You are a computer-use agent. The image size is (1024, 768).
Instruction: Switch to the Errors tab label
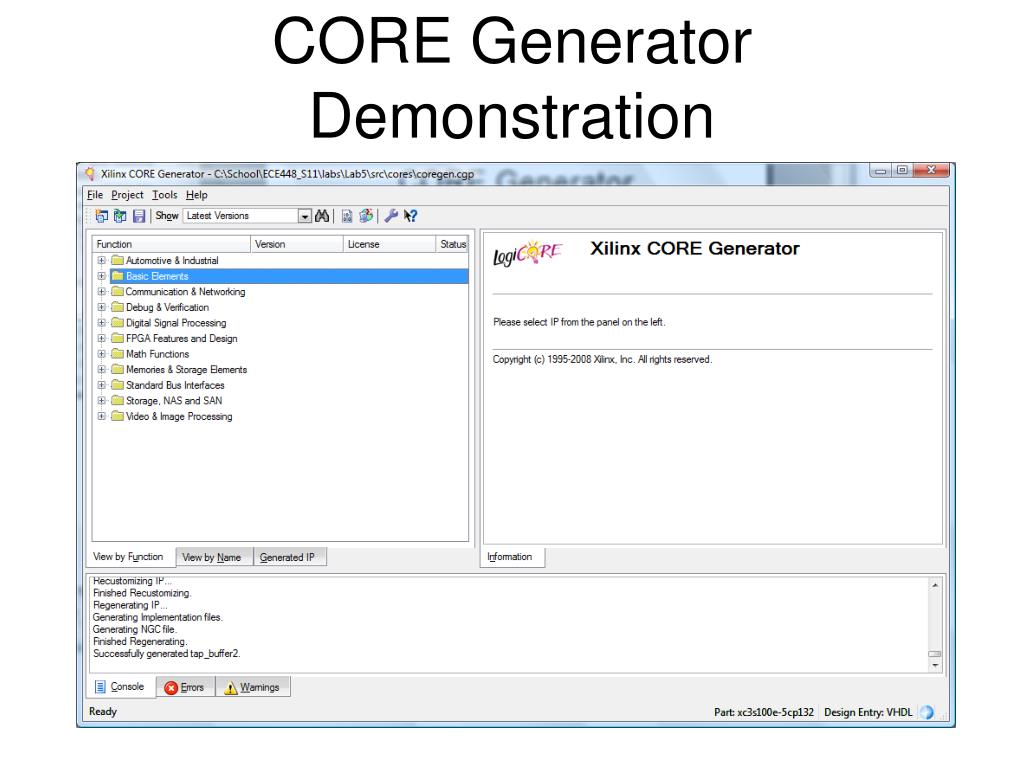click(192, 688)
